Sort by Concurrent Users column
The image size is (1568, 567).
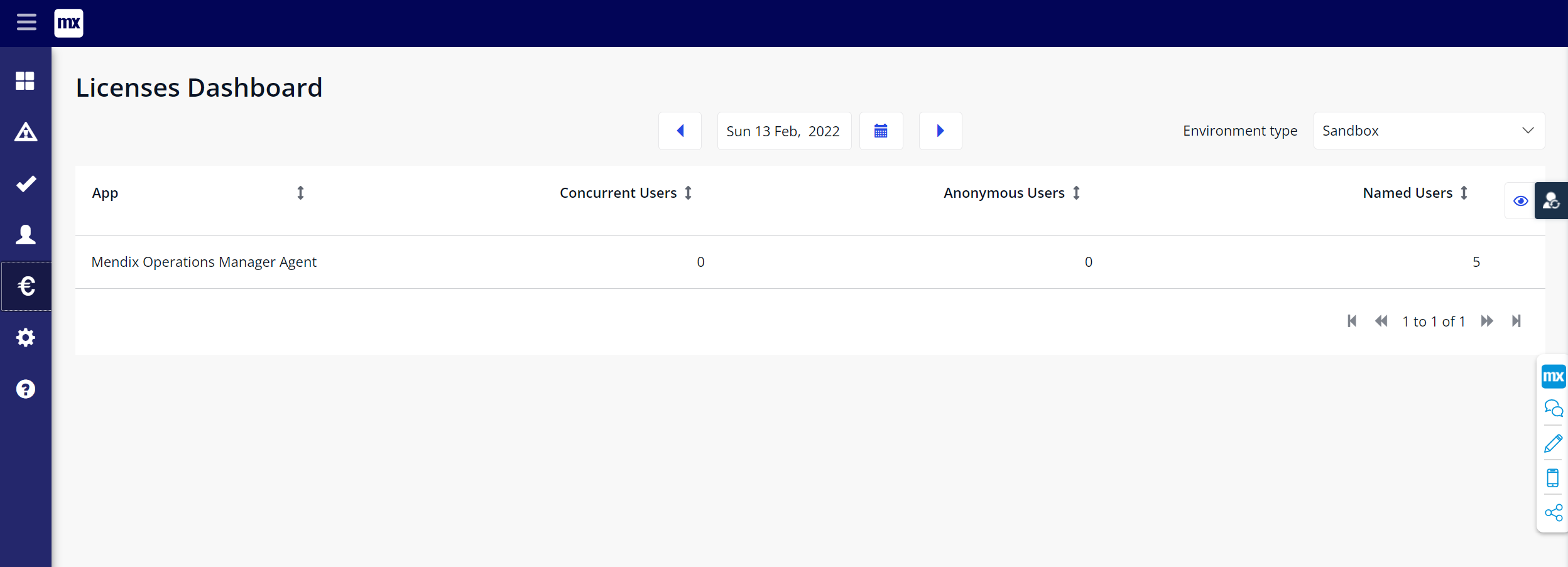[688, 193]
